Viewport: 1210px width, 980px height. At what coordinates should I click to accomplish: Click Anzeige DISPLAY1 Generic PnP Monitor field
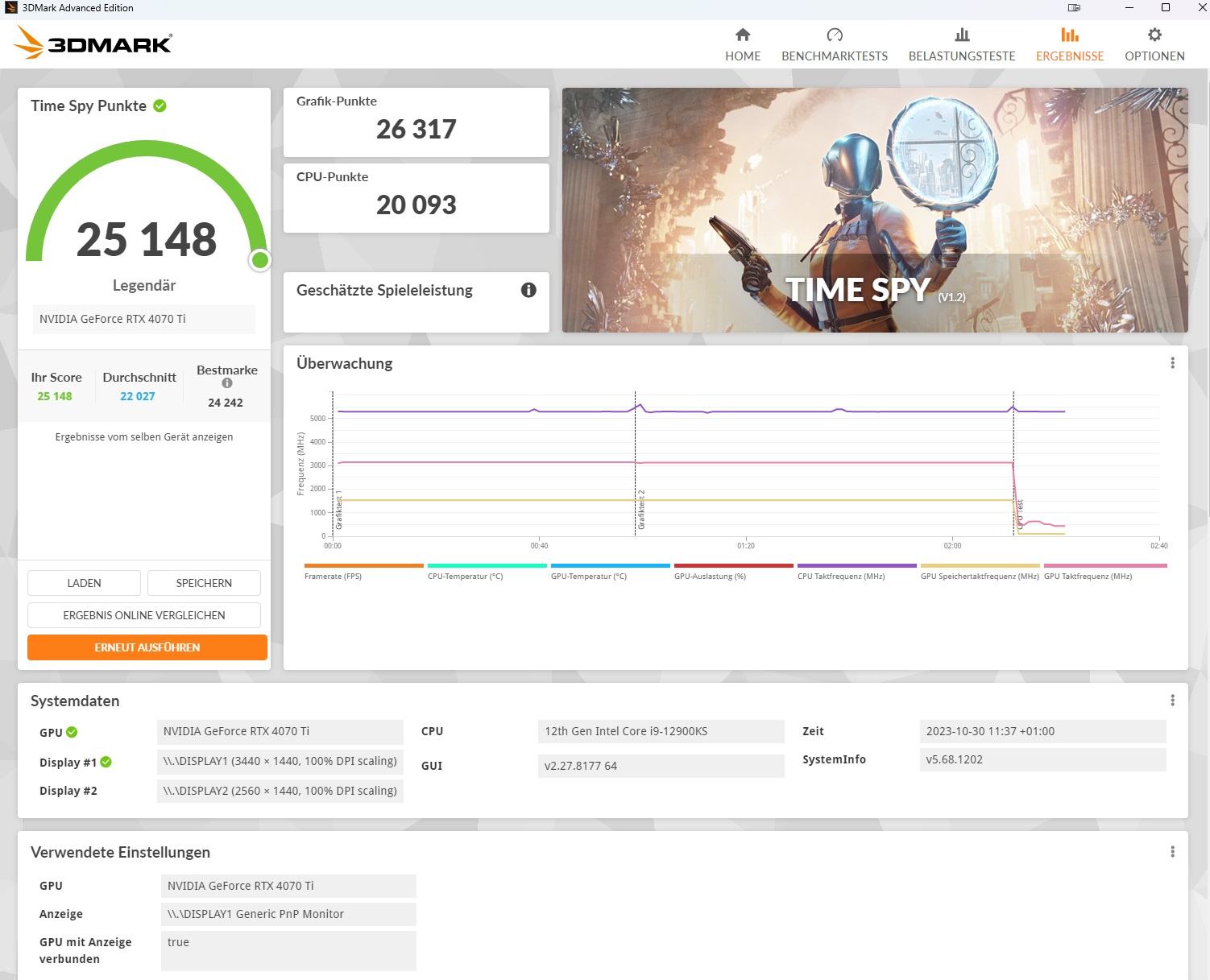tap(288, 914)
